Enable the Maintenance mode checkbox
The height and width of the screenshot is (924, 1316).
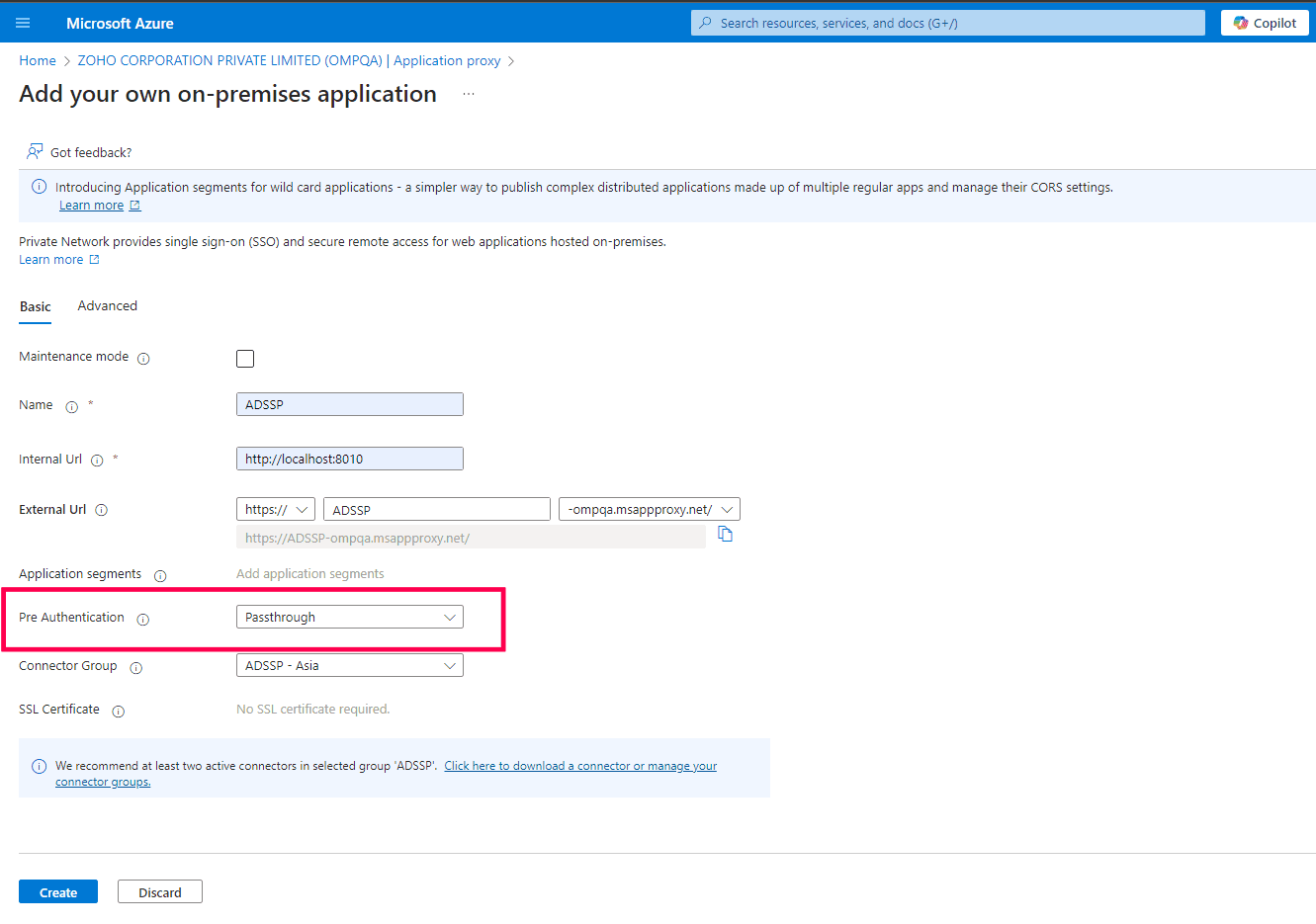pyautogui.click(x=245, y=358)
